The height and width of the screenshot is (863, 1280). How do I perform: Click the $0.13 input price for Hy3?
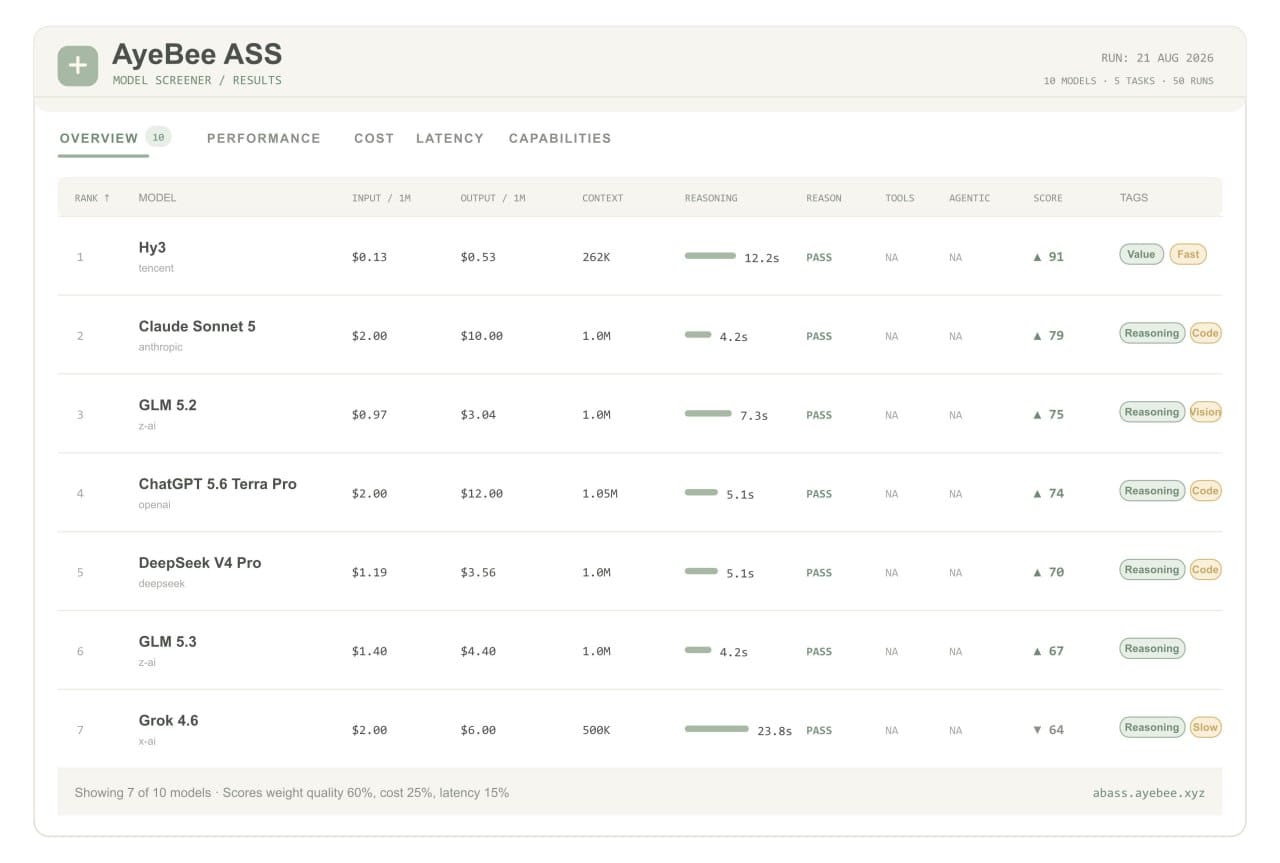click(369, 257)
